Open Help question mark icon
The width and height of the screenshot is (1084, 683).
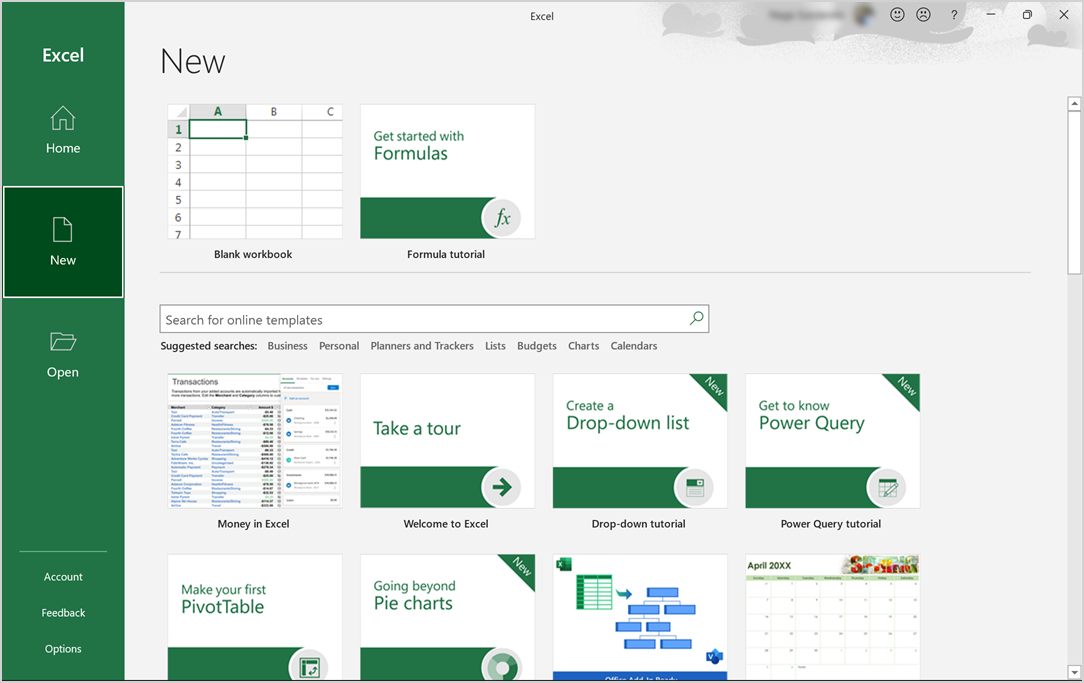(954, 15)
